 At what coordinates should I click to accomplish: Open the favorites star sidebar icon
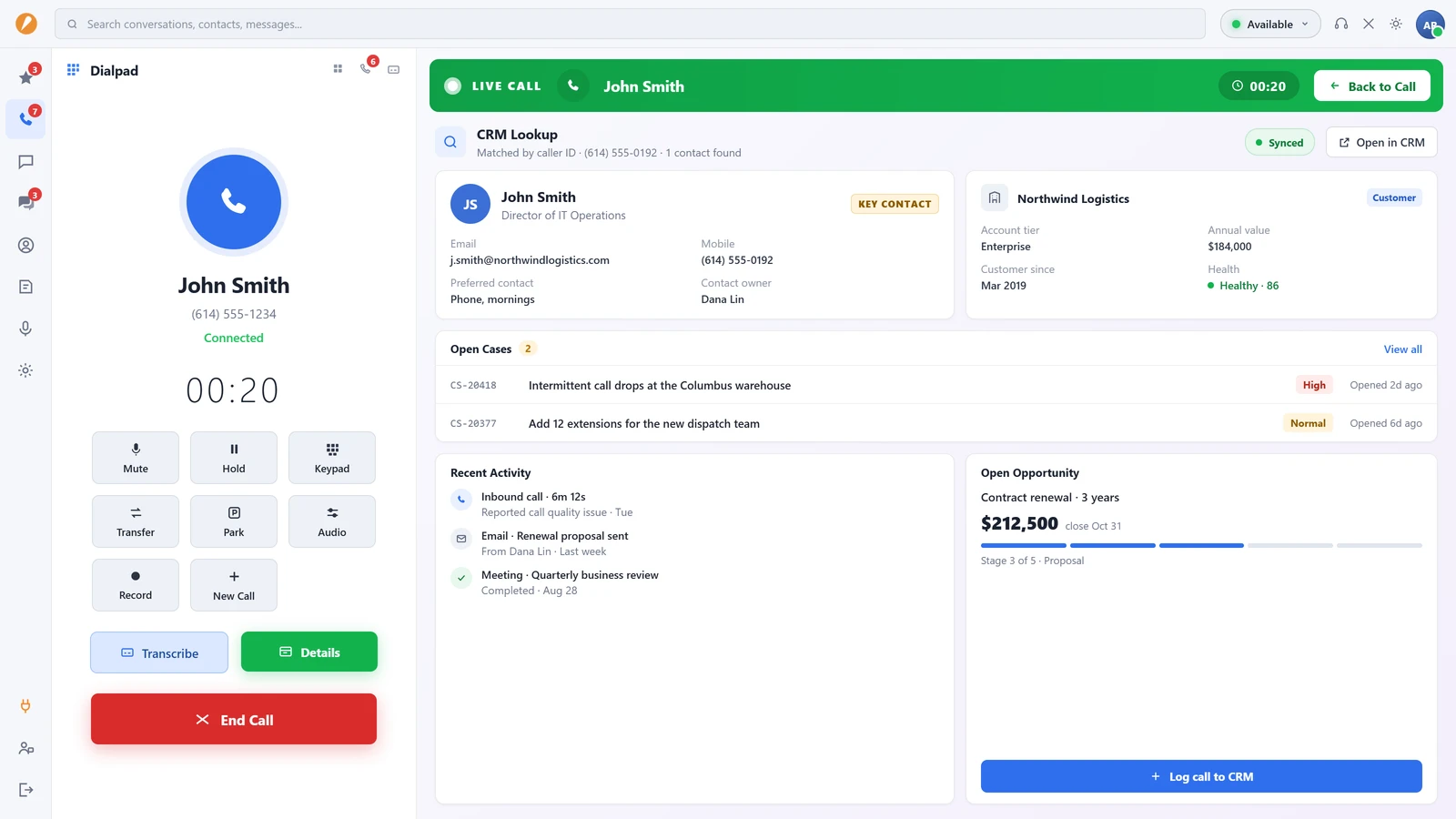click(25, 77)
